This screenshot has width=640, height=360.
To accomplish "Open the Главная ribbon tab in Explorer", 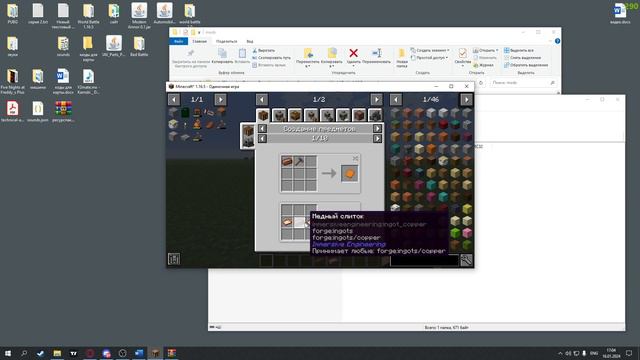I will 200,41.
